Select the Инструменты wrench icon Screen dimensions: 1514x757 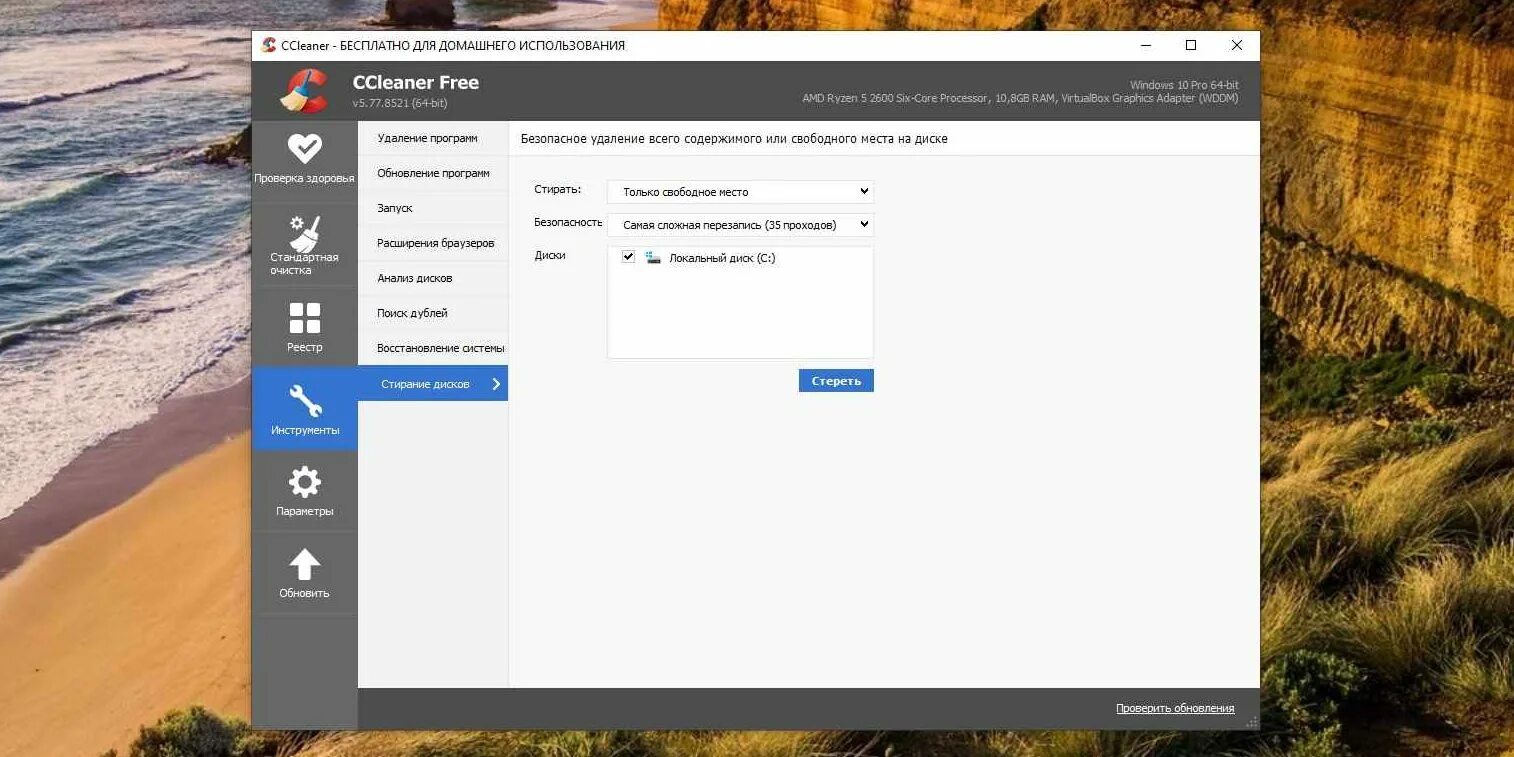pos(304,401)
